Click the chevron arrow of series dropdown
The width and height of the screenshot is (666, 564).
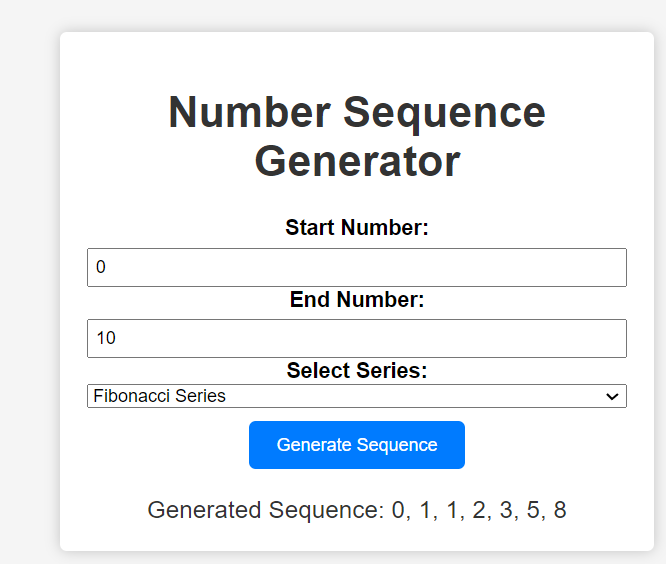tap(613, 397)
